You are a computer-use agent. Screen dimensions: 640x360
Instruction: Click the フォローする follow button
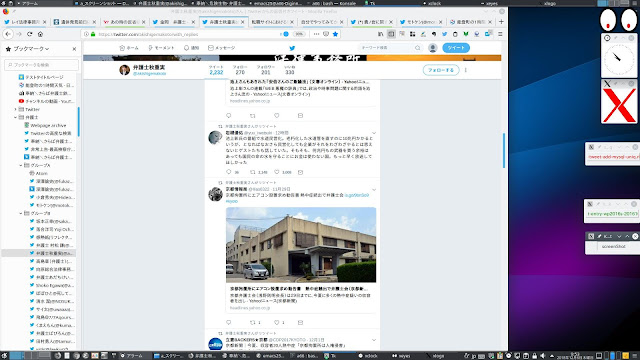(441, 70)
